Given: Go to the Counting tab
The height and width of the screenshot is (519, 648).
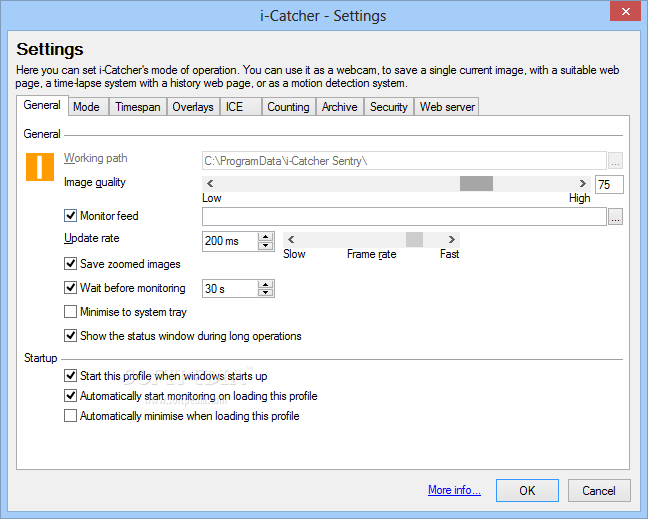Looking at the screenshot, I should point(288,107).
